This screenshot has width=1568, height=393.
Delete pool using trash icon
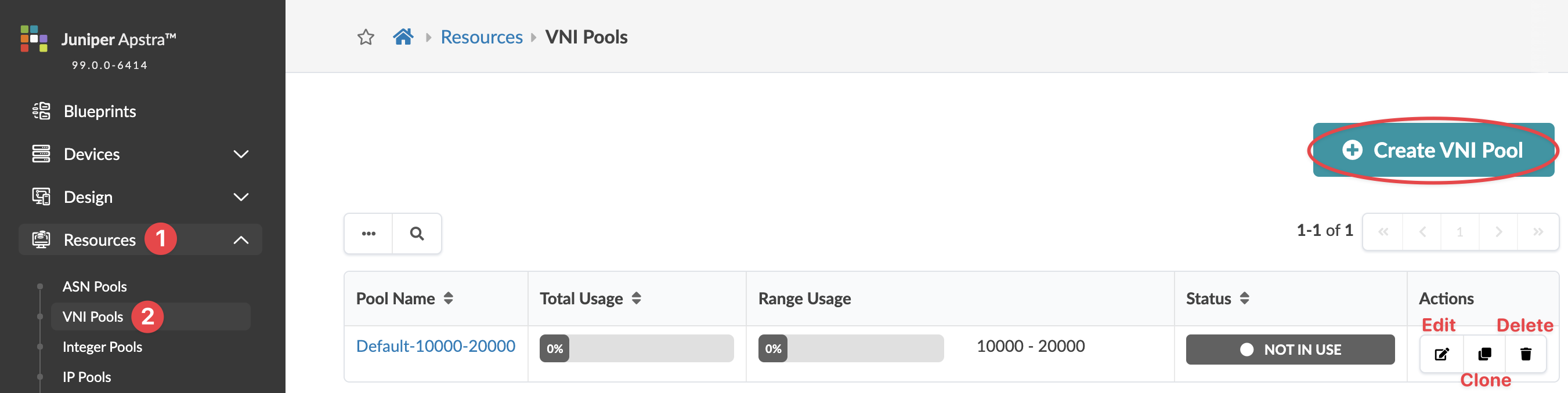1526,354
